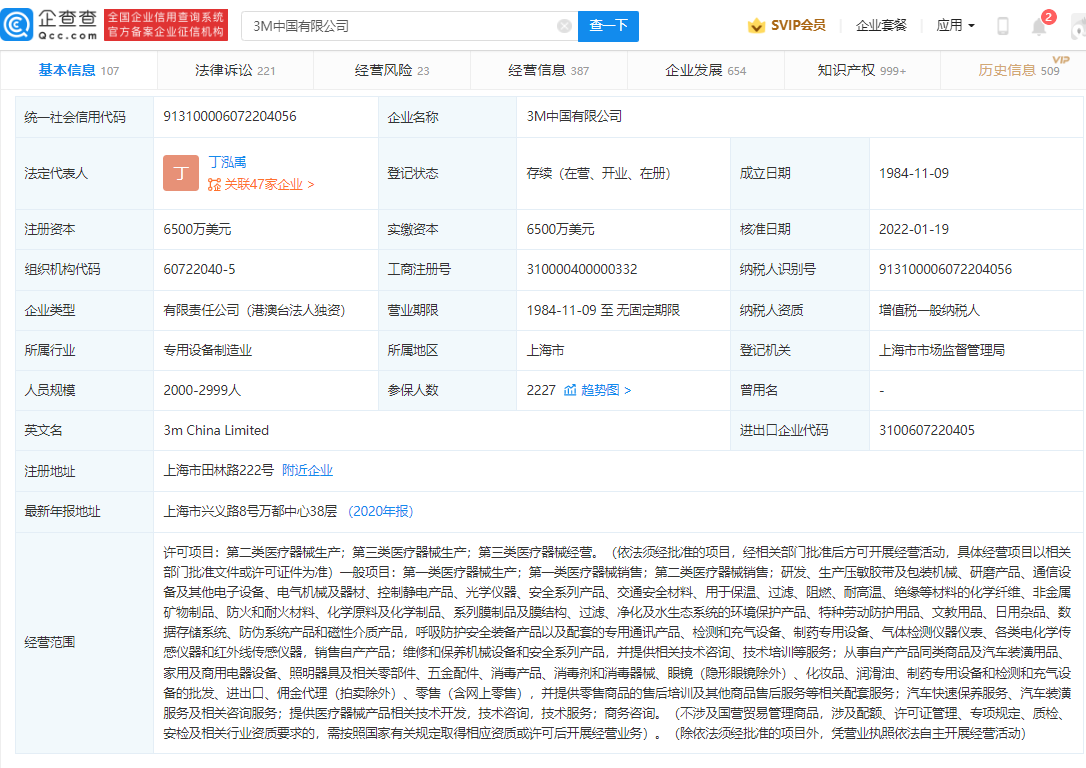Click the 经营范围 row label
This screenshot has height=768, width=1086.
pos(49,642)
